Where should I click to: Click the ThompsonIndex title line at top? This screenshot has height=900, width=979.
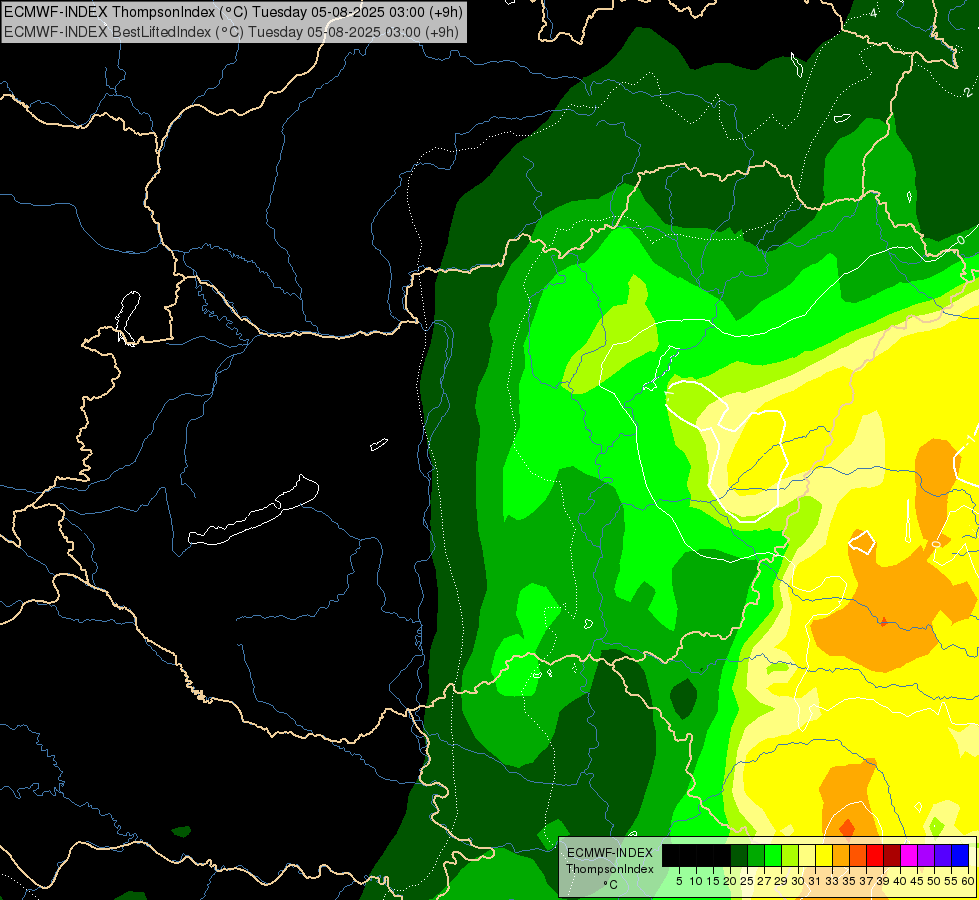(x=233, y=12)
